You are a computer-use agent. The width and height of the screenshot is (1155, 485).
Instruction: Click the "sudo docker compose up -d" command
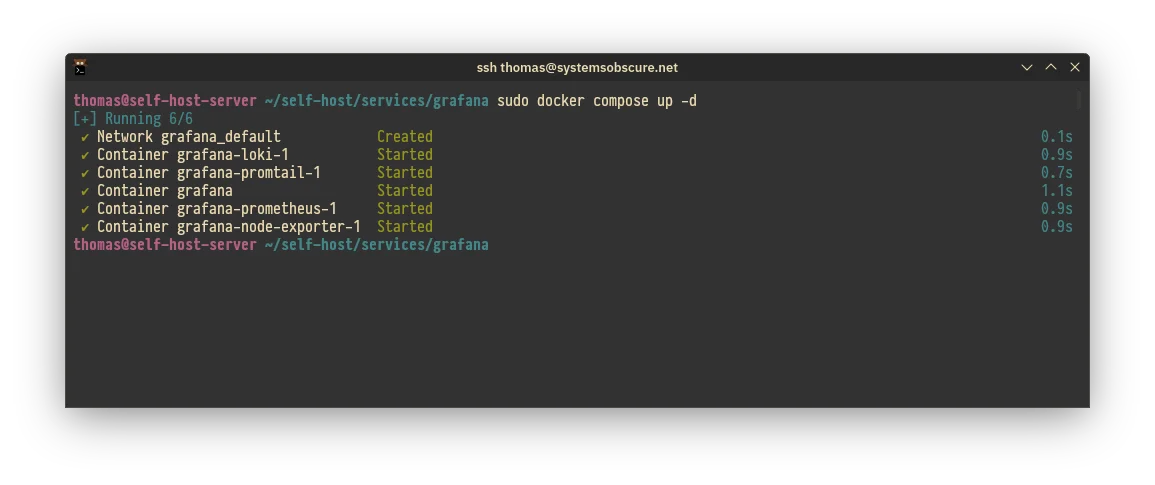(596, 101)
